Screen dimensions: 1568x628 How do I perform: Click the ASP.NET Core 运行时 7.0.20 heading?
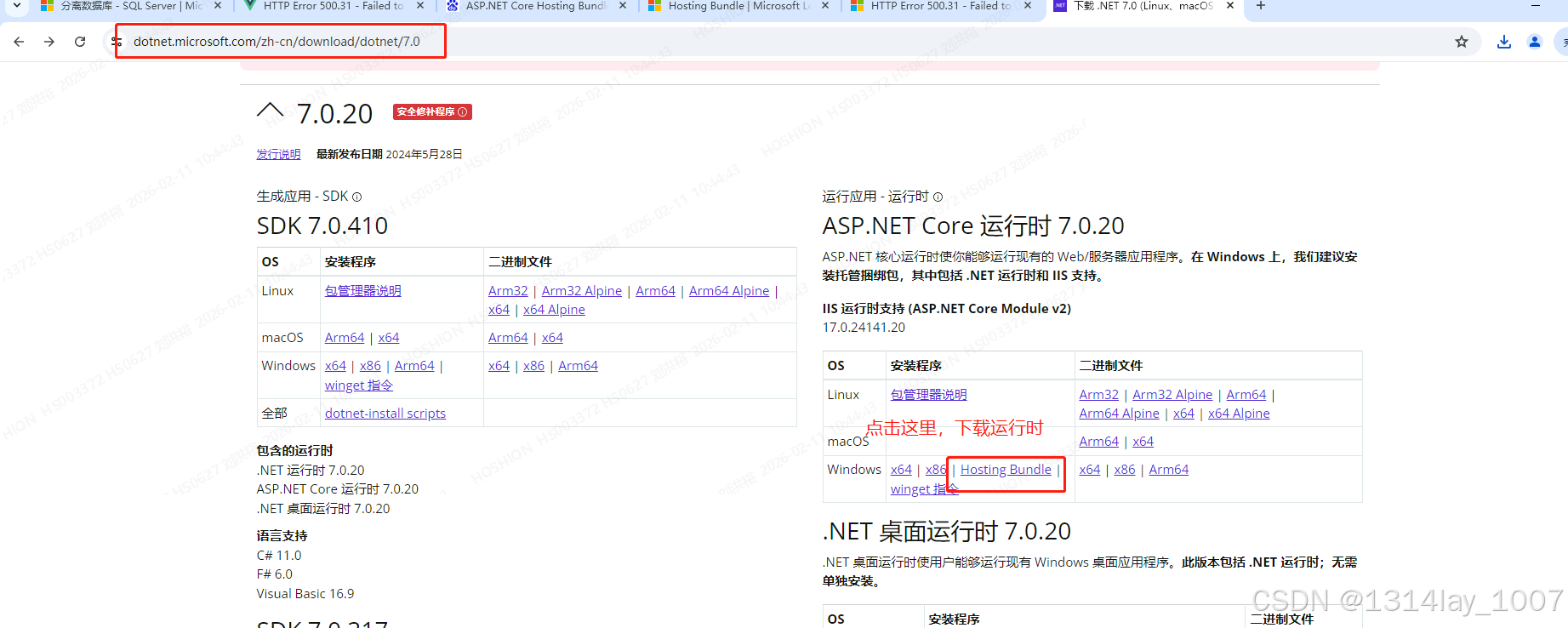(973, 226)
